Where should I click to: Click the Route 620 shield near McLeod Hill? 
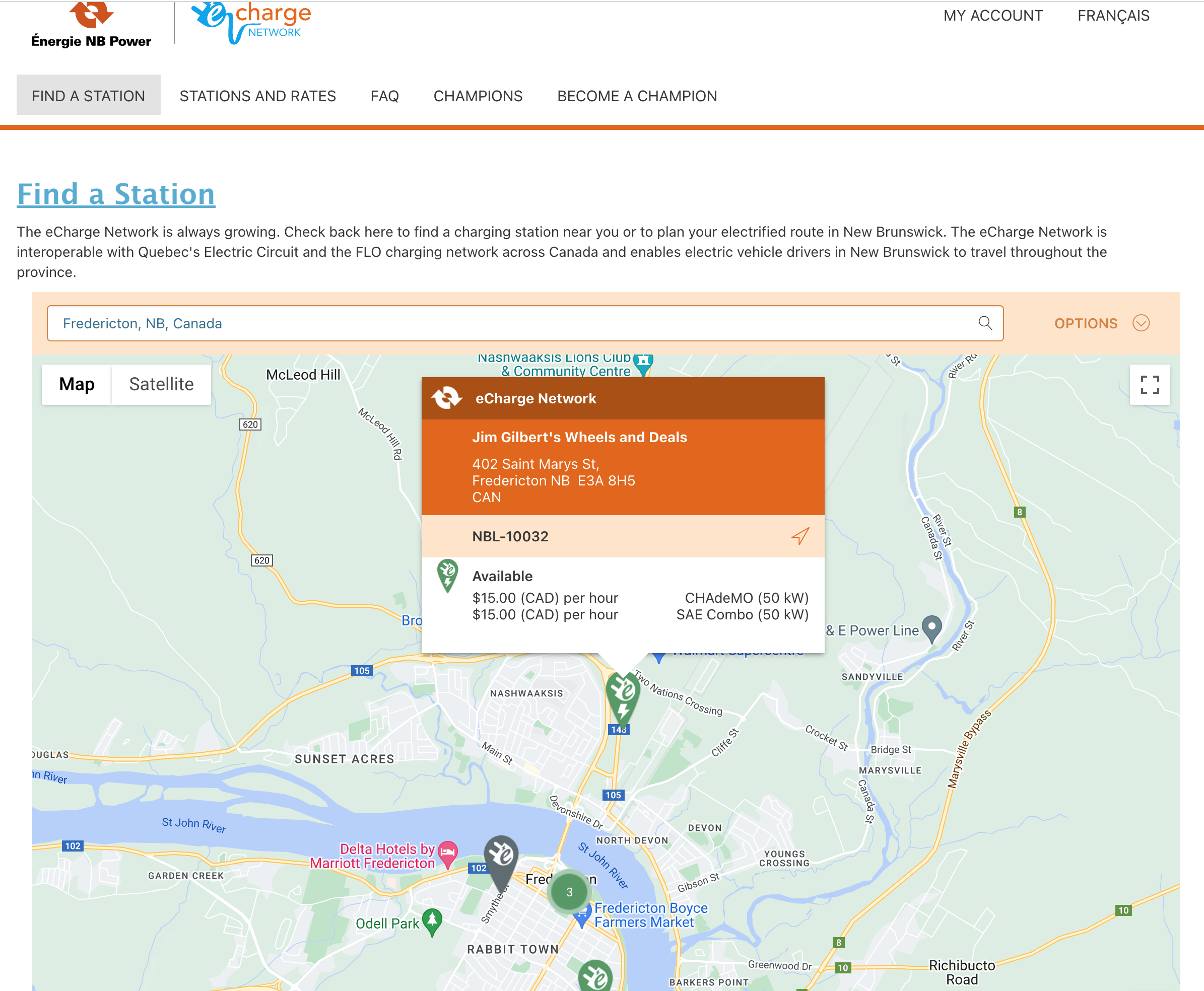(249, 424)
